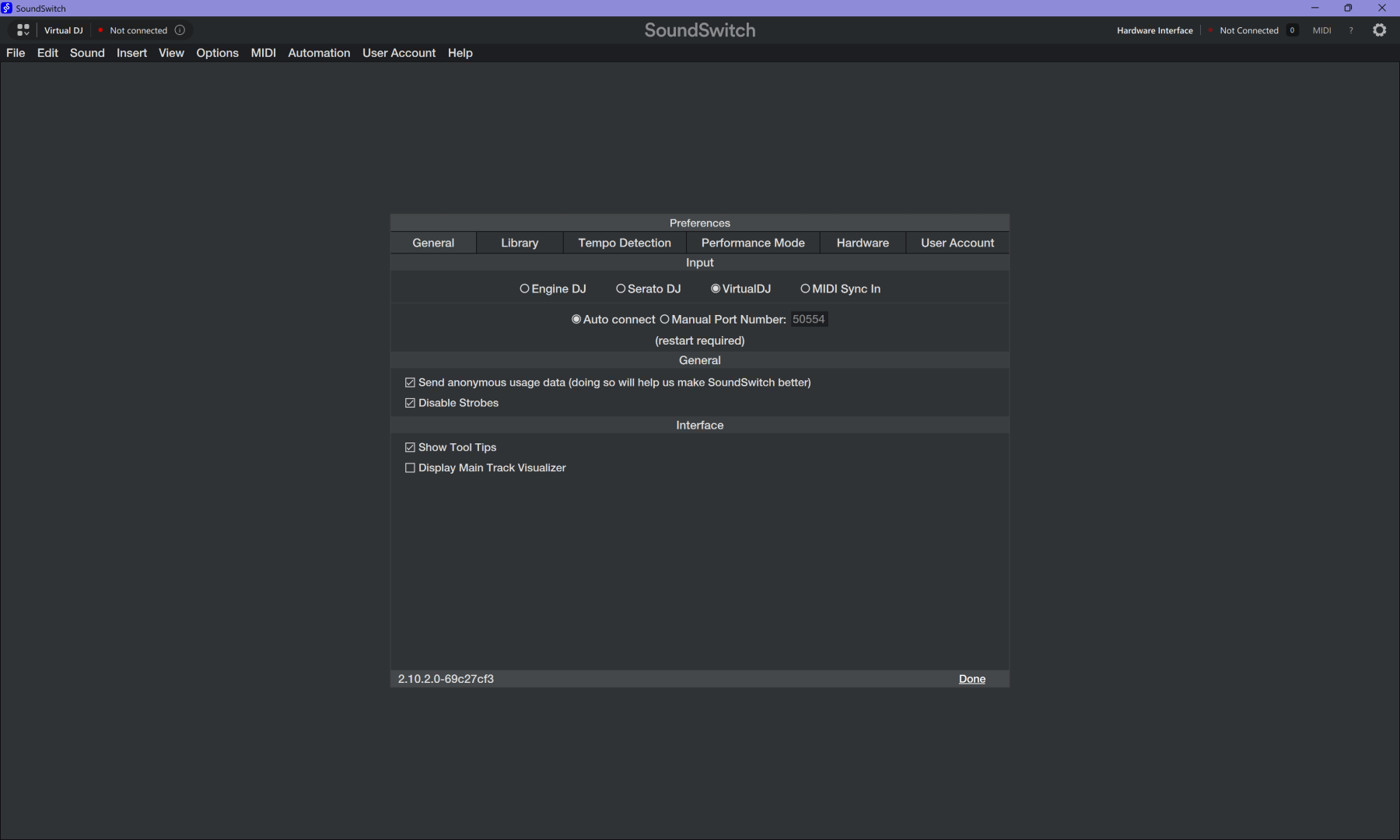Click Done to close Preferences
The width and height of the screenshot is (1400, 840).
click(971, 679)
